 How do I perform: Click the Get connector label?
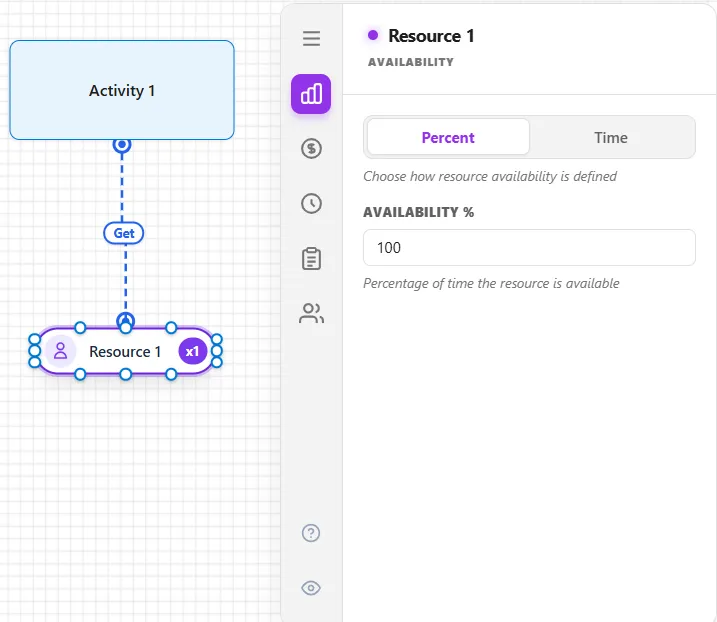coord(123,233)
